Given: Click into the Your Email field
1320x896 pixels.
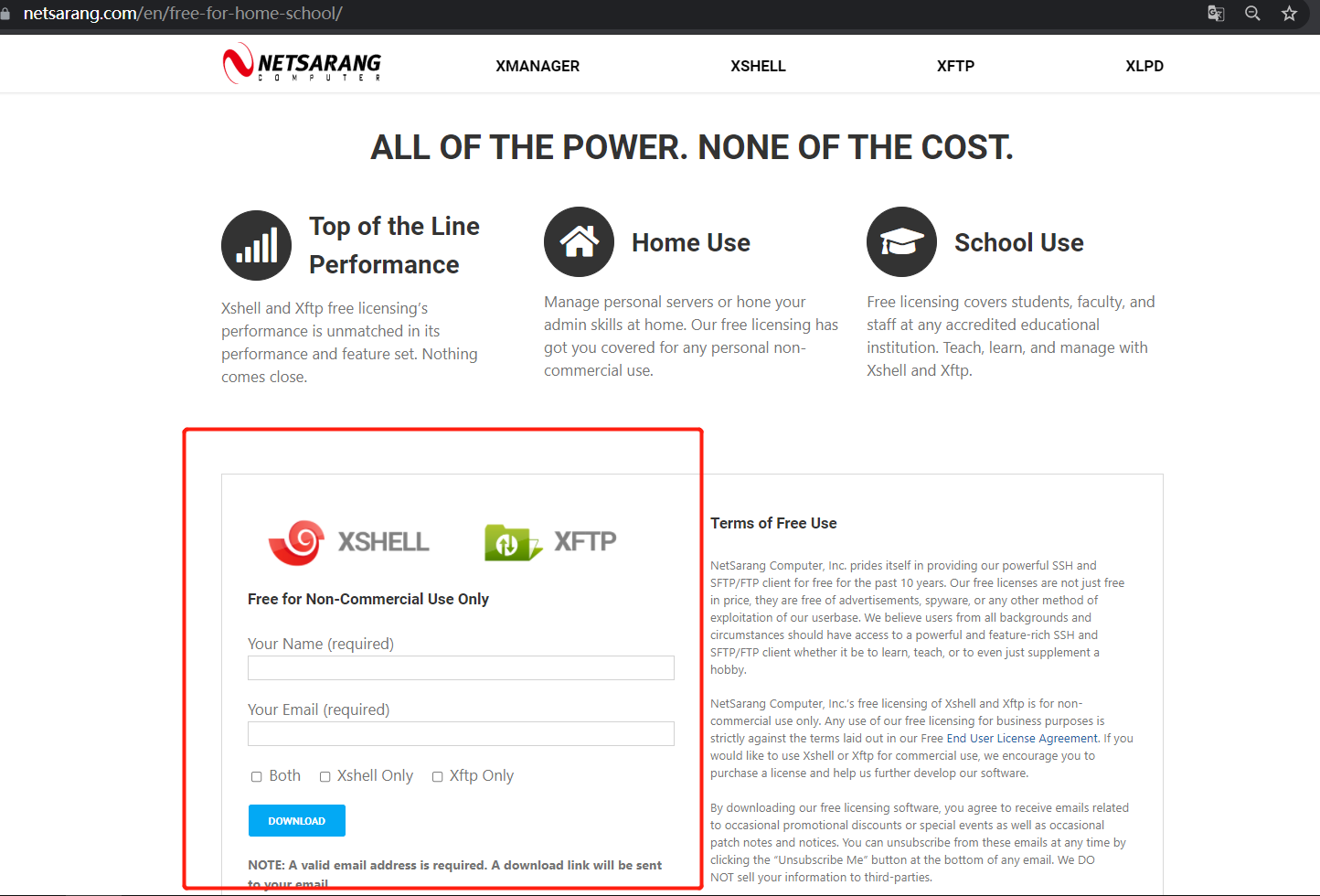Looking at the screenshot, I should pyautogui.click(x=461, y=733).
